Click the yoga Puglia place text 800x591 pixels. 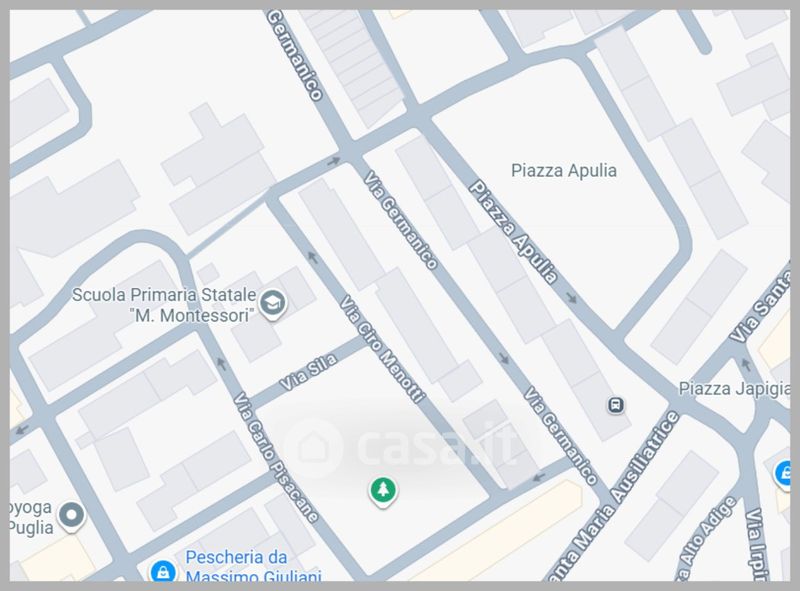pyautogui.click(x=31, y=517)
